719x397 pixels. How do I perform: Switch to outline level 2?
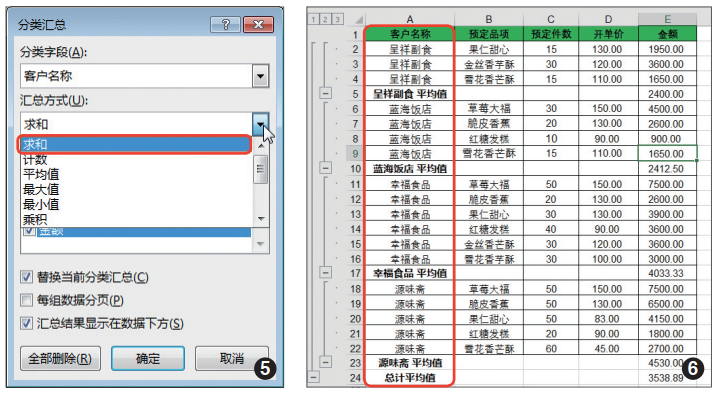click(325, 19)
